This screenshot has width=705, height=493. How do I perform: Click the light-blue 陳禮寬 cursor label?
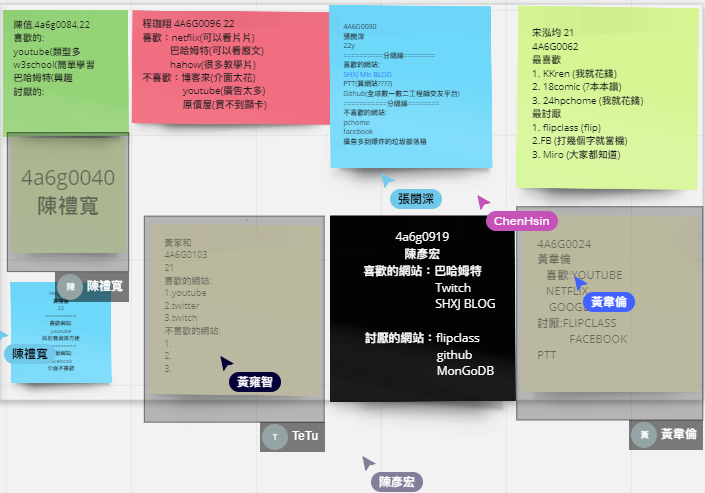pos(29,353)
